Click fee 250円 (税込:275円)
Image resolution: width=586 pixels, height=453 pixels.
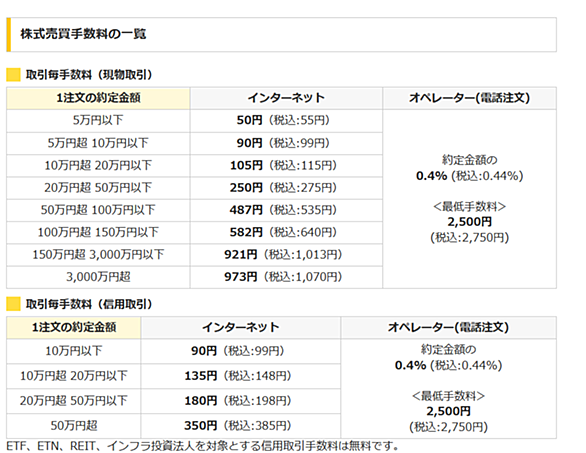click(283, 188)
